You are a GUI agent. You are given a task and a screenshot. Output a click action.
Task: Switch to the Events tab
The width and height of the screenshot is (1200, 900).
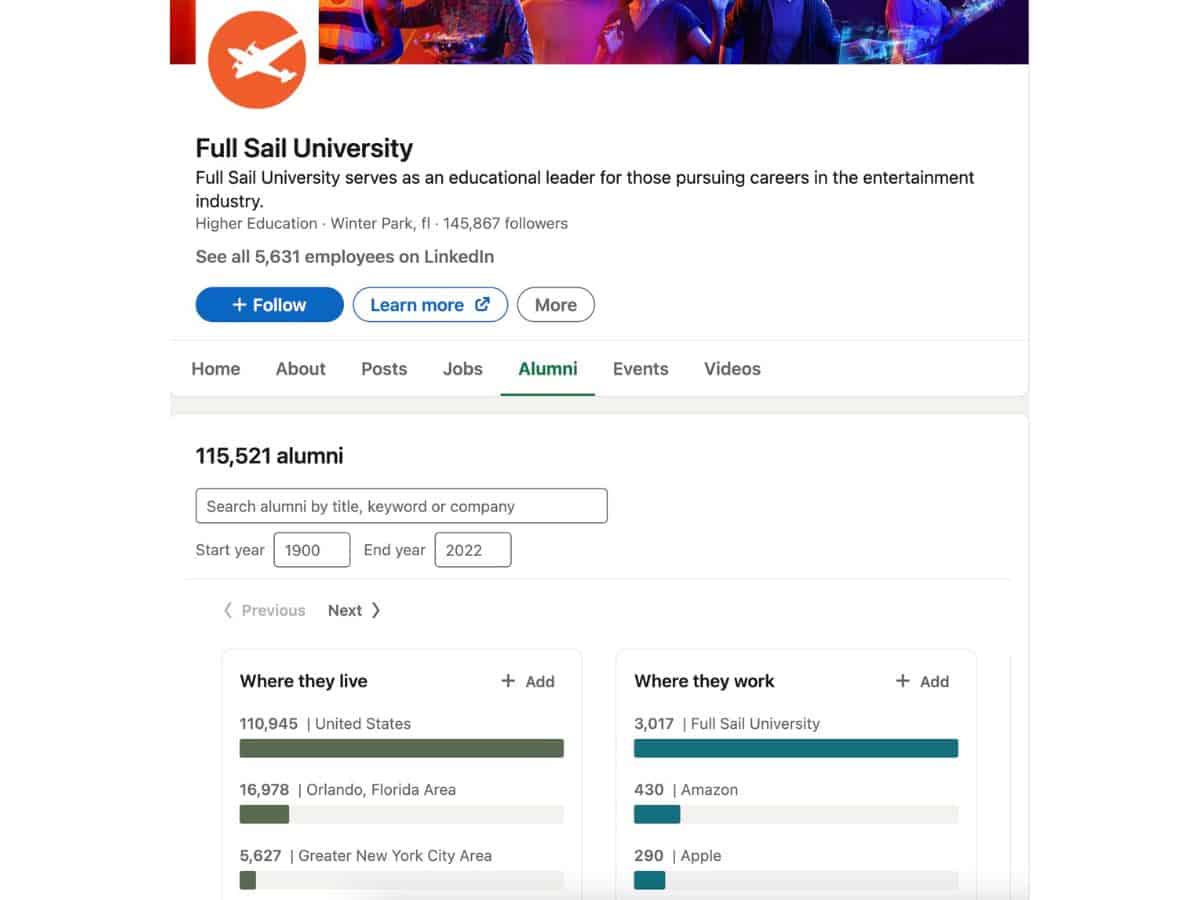[x=640, y=369]
